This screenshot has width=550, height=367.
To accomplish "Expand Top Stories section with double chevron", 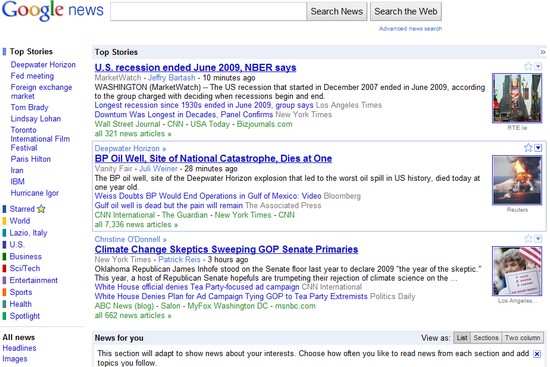I will point(542,52).
